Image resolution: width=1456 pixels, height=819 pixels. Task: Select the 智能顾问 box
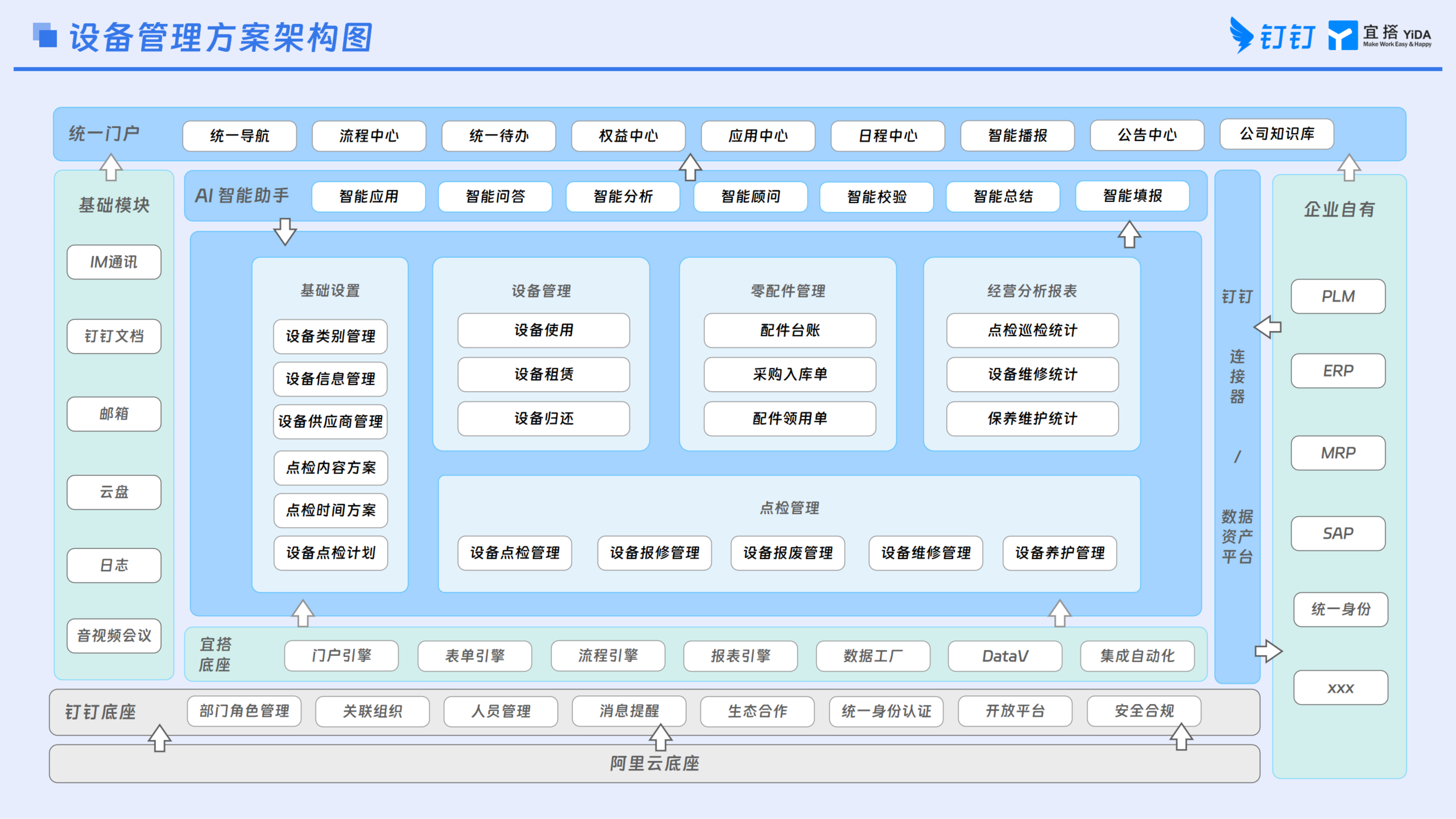tap(751, 197)
